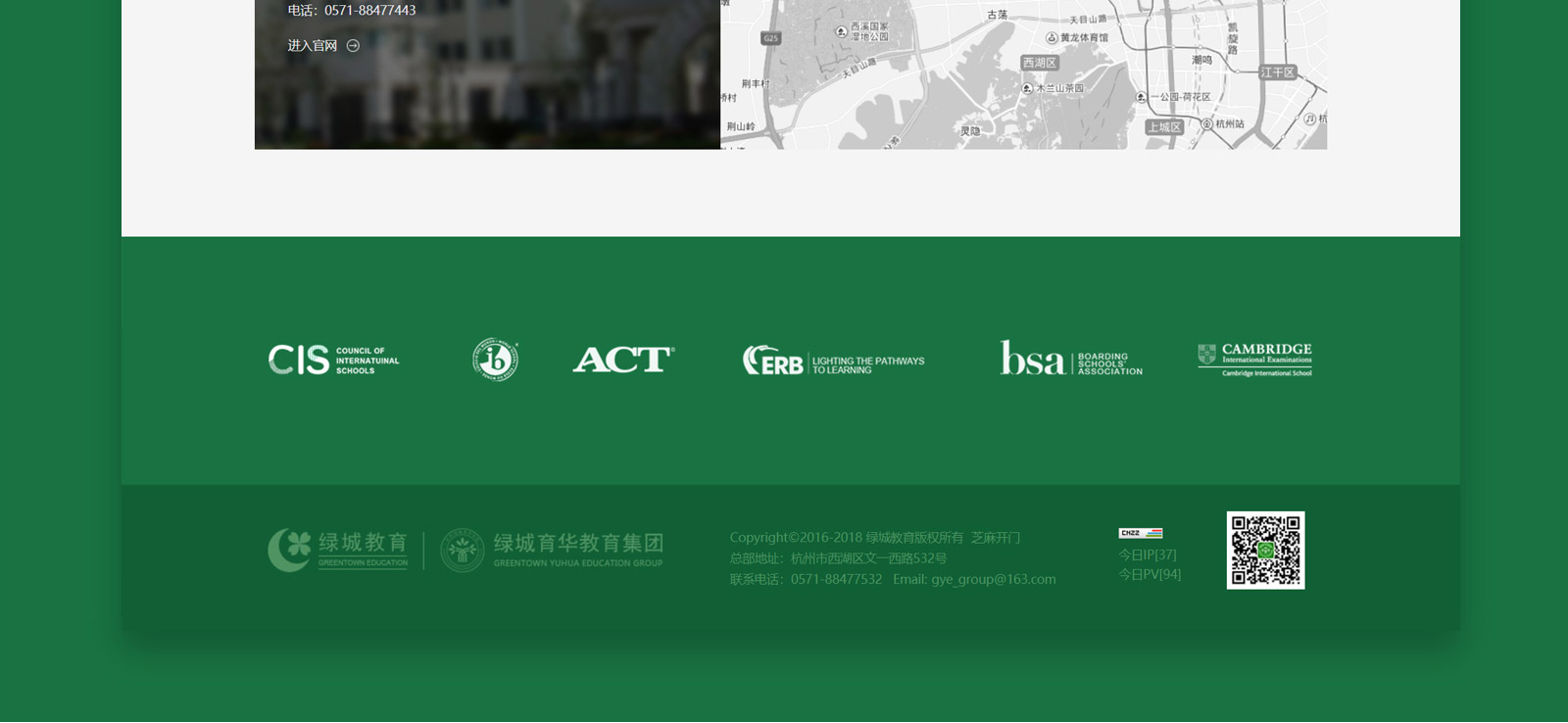Click the 今日IP[37] counter

(x=1148, y=554)
